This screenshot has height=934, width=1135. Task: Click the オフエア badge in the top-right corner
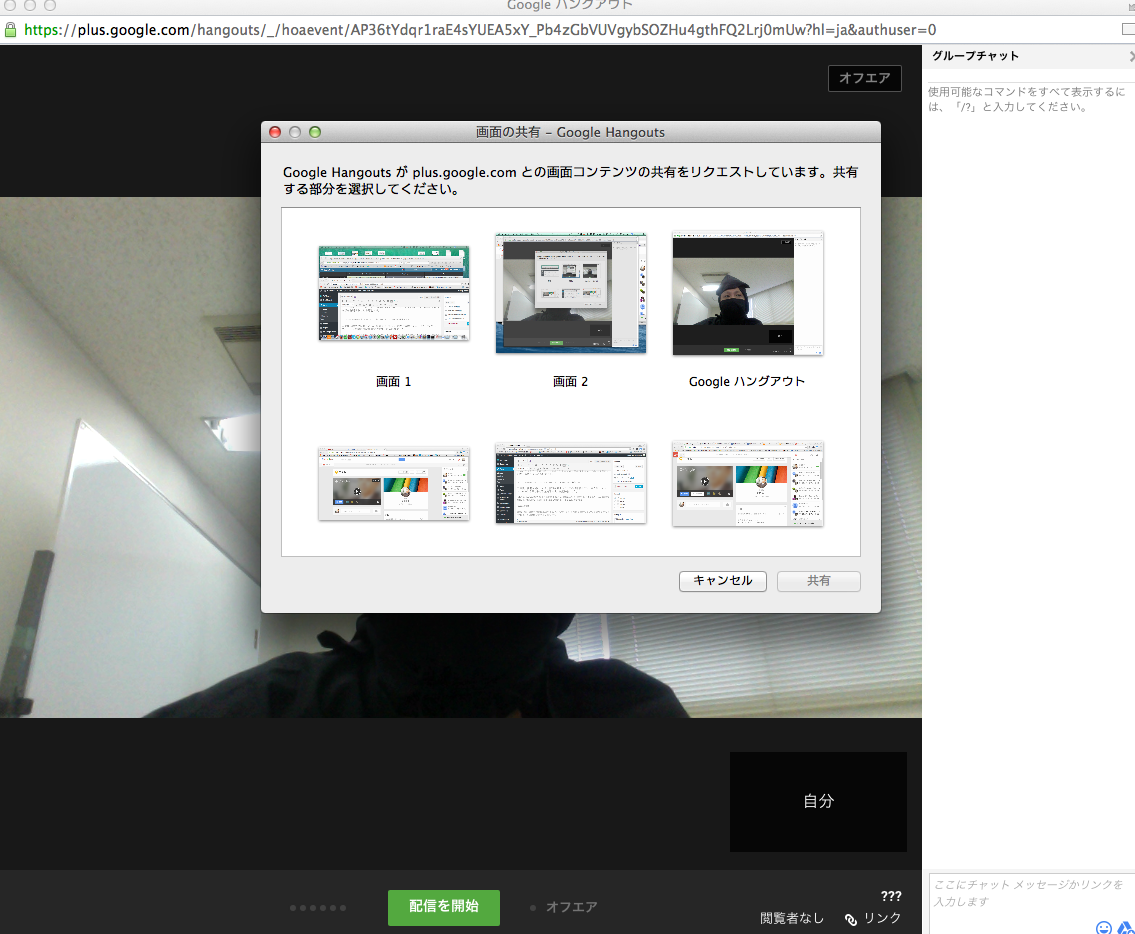coord(864,78)
